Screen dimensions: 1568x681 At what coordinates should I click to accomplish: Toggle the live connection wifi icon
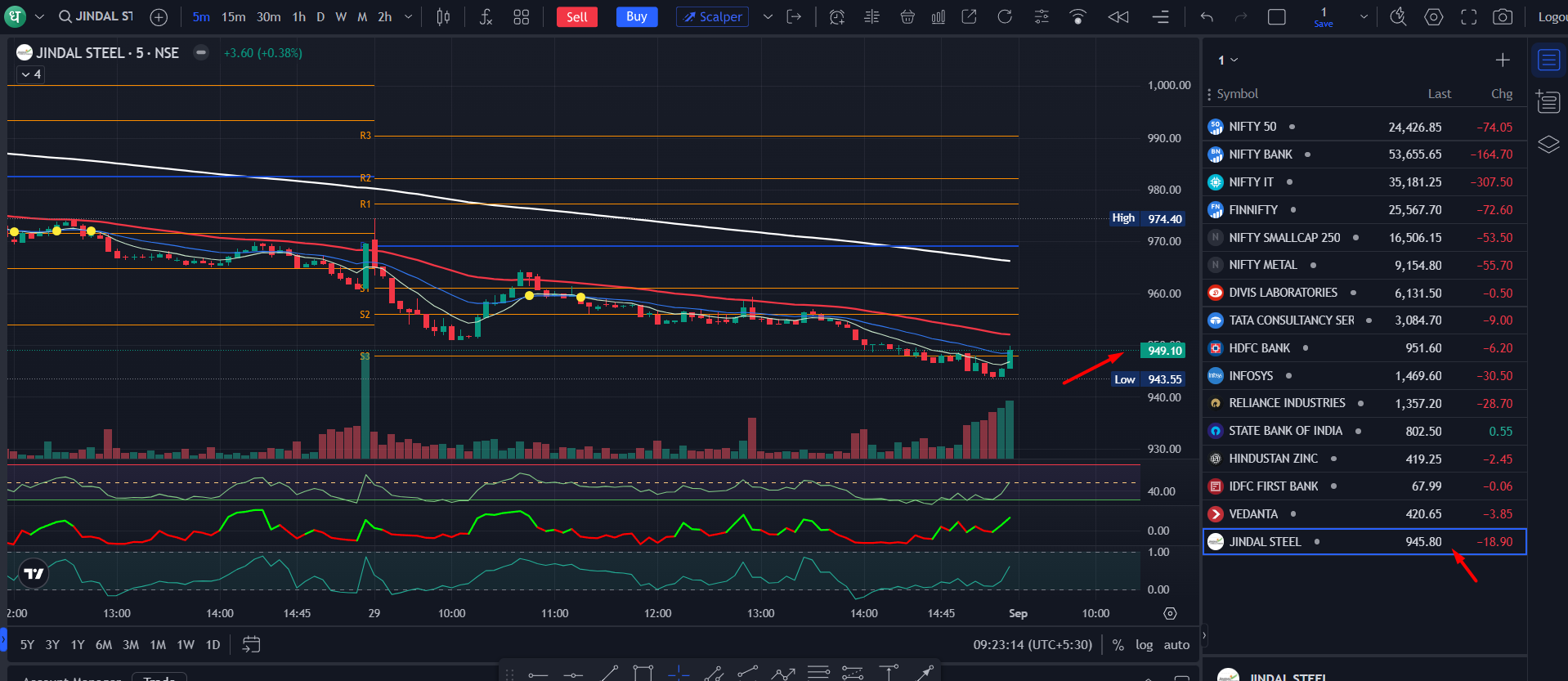(1078, 16)
